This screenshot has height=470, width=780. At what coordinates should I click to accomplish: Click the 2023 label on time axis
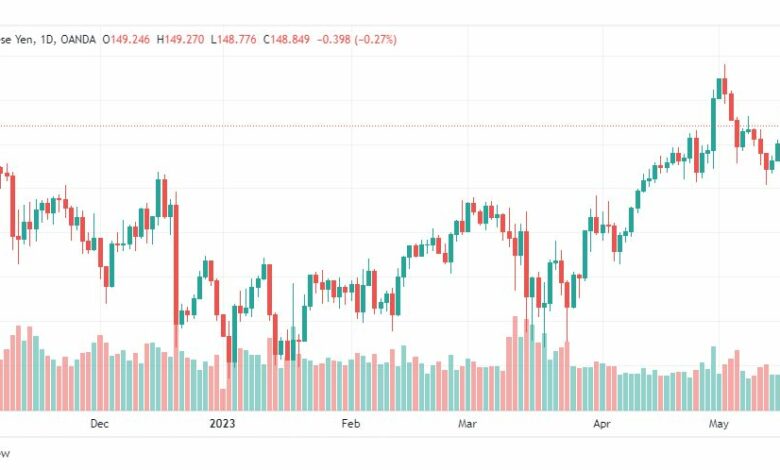point(222,424)
